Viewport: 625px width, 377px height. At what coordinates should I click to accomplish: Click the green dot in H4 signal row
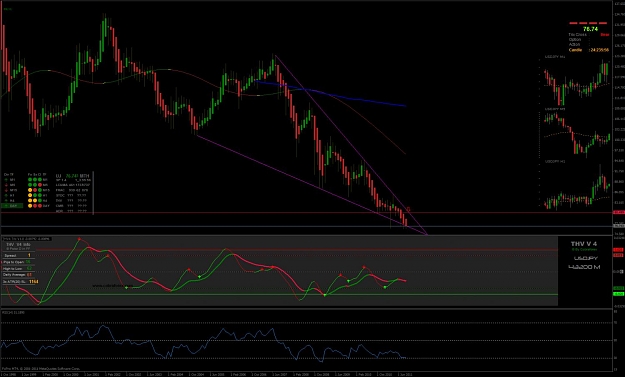pyautogui.click(x=40, y=200)
